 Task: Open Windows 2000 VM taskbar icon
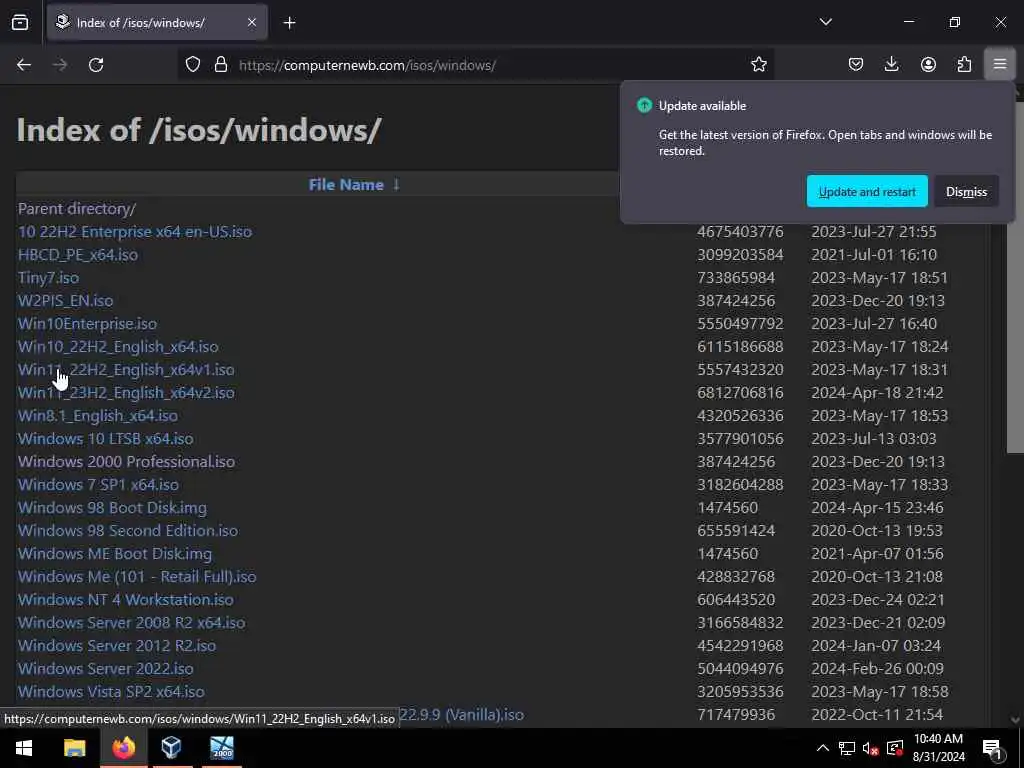[221, 748]
